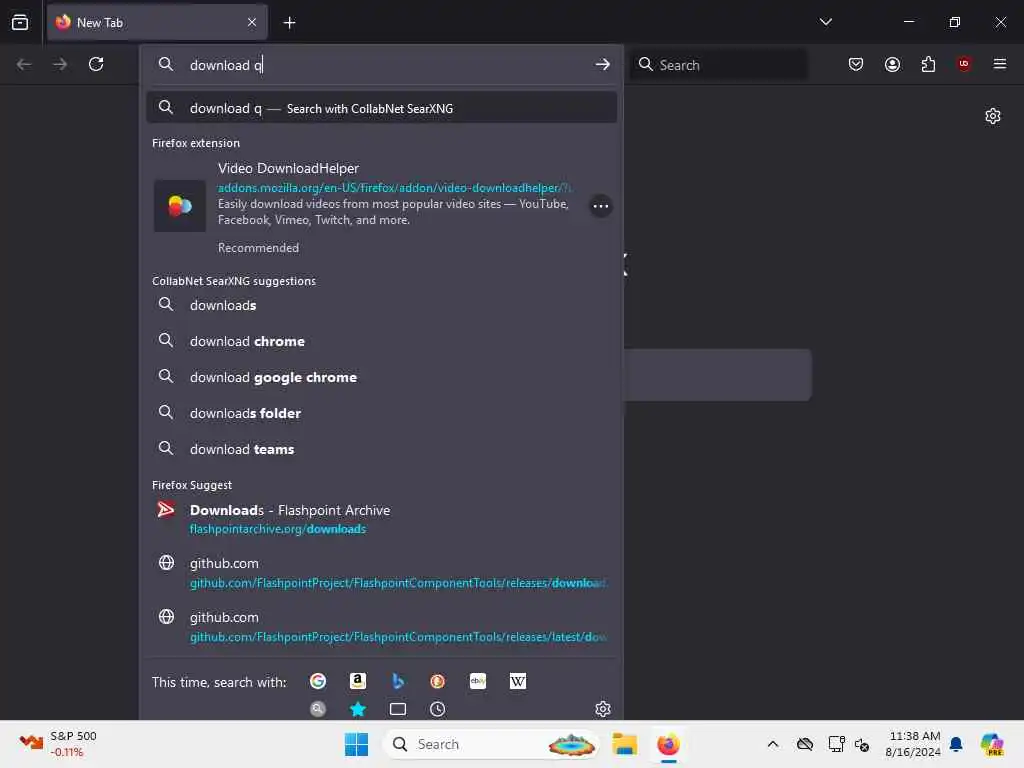The width and height of the screenshot is (1024, 768).
Task: Search open tabs only via tab icon
Action: coord(398,709)
